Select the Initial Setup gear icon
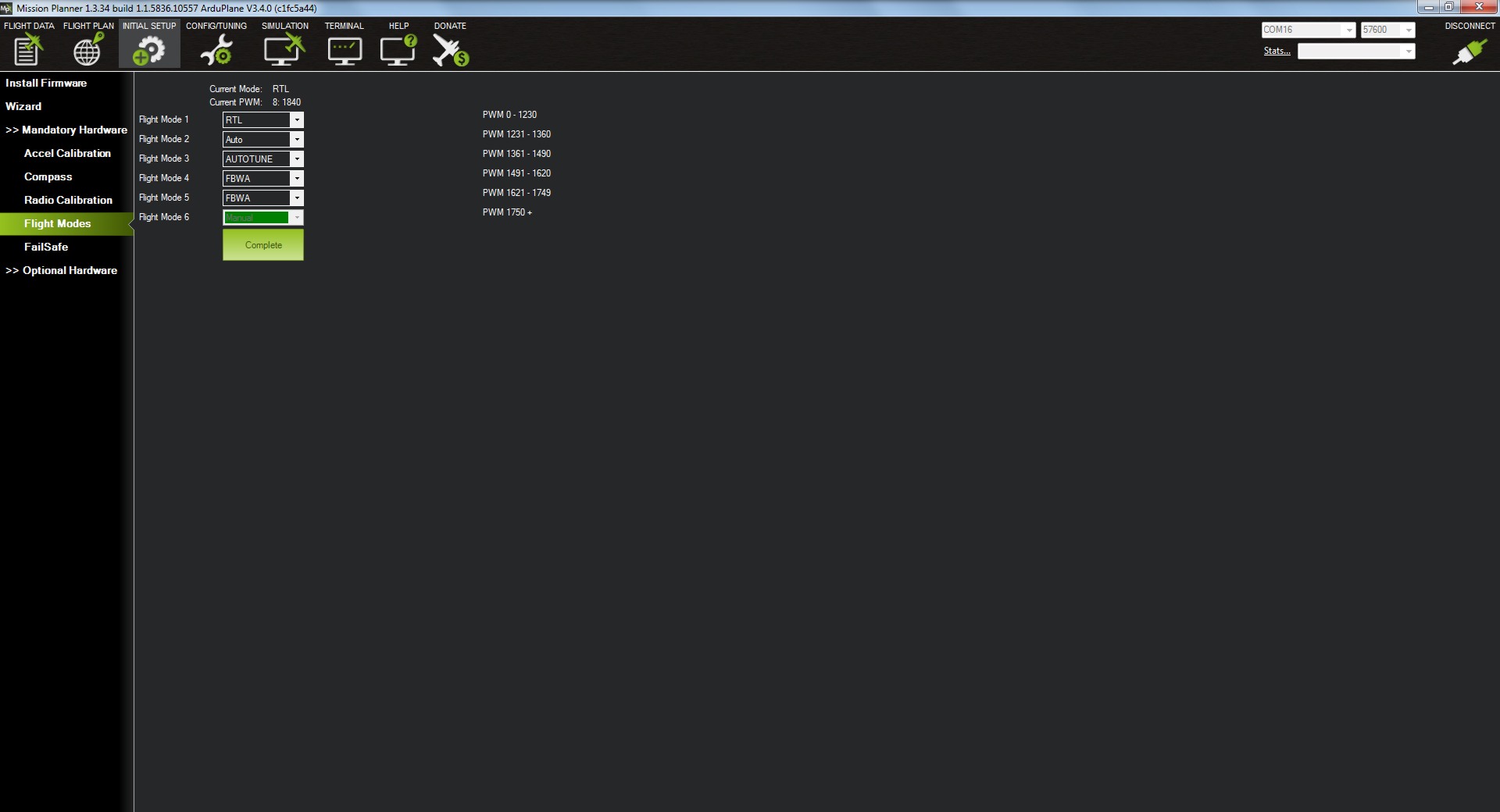The height and width of the screenshot is (812, 1500). [149, 51]
